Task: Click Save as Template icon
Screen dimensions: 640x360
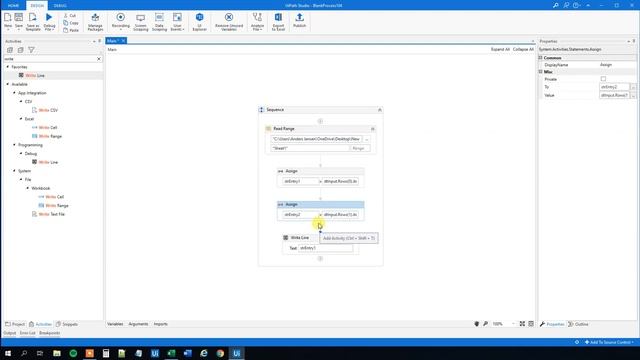Action: (33, 21)
